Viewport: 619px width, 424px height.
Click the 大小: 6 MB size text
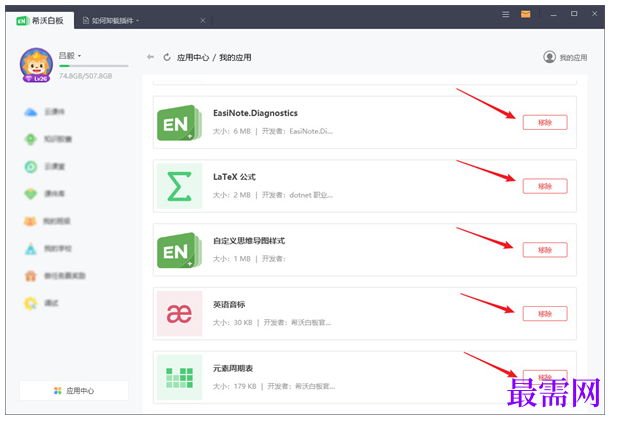[232, 131]
